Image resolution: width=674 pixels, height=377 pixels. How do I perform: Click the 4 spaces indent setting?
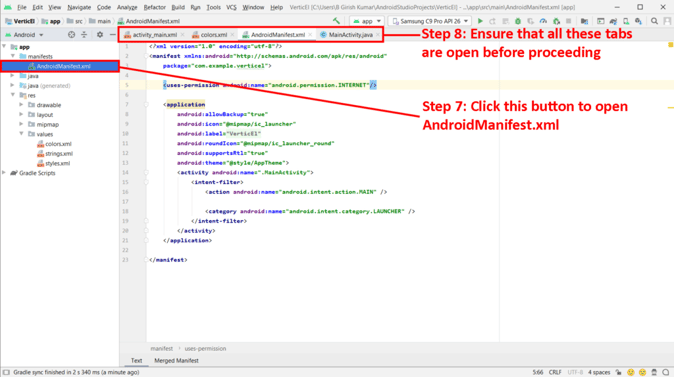click(x=599, y=372)
